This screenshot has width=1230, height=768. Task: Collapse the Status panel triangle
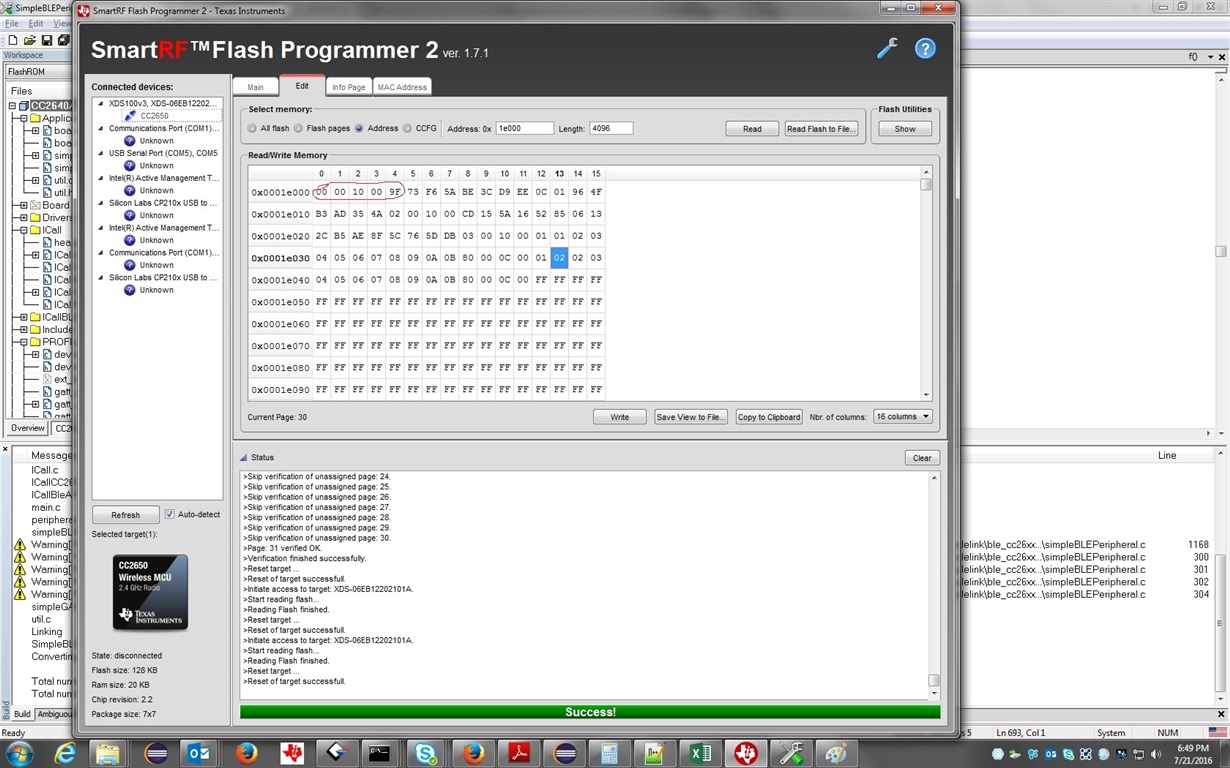point(243,457)
